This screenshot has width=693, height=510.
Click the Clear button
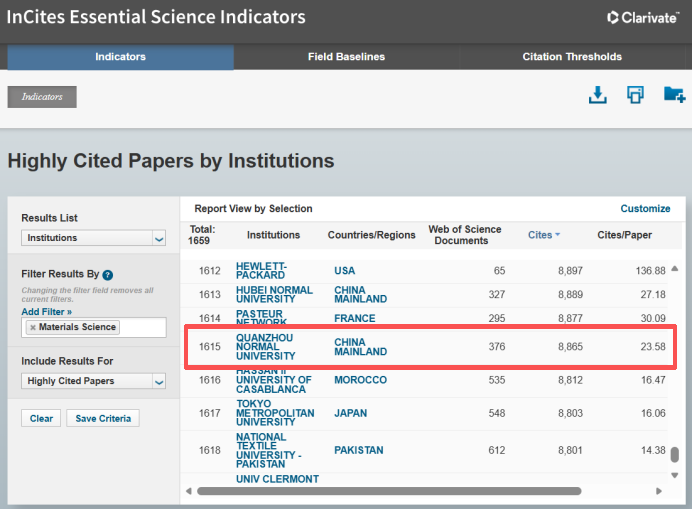(x=41, y=419)
